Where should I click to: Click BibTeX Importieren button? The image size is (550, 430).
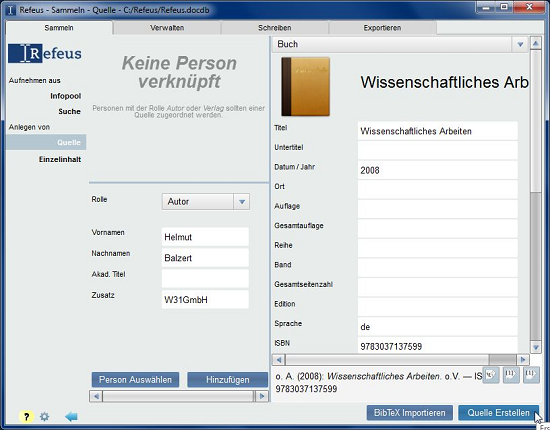[410, 413]
